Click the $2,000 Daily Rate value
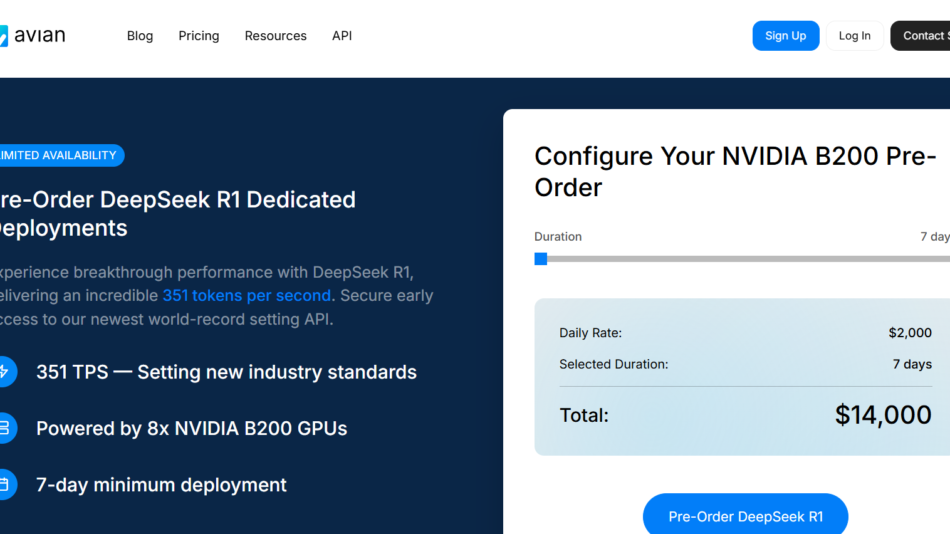Viewport: 950px width, 534px height. [909, 333]
